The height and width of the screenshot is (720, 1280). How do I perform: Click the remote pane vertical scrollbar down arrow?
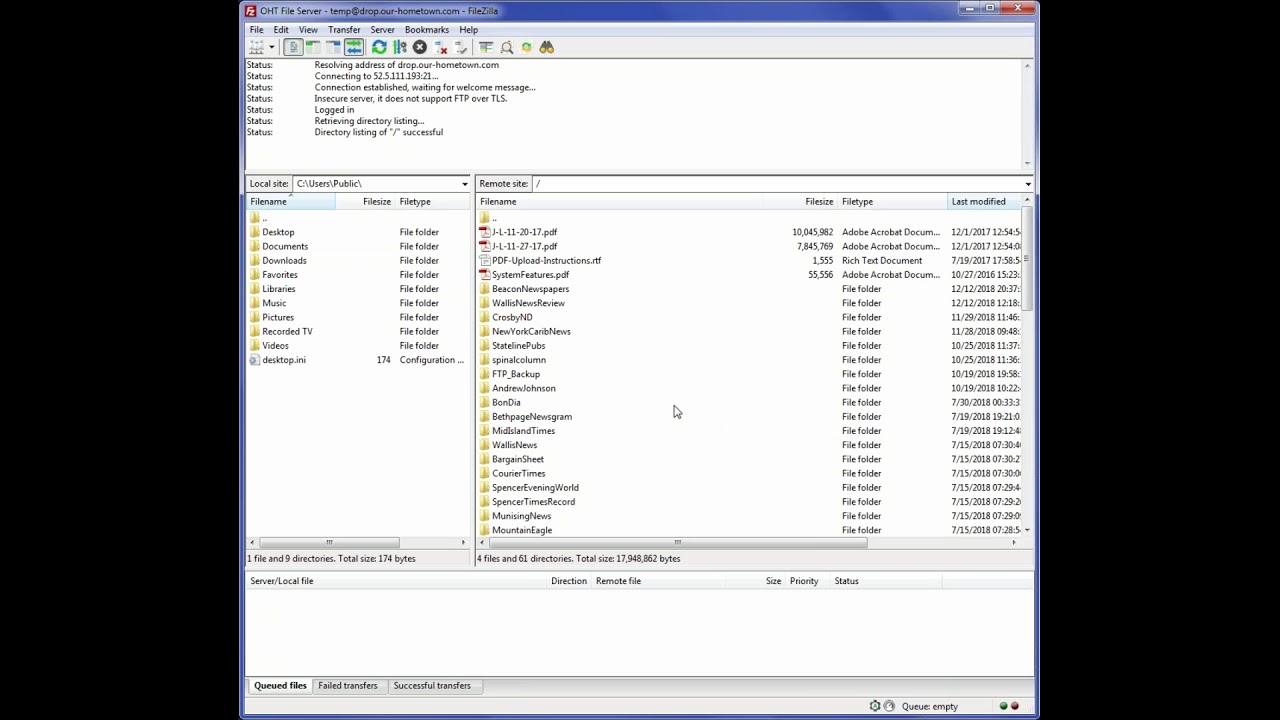tap(1027, 530)
